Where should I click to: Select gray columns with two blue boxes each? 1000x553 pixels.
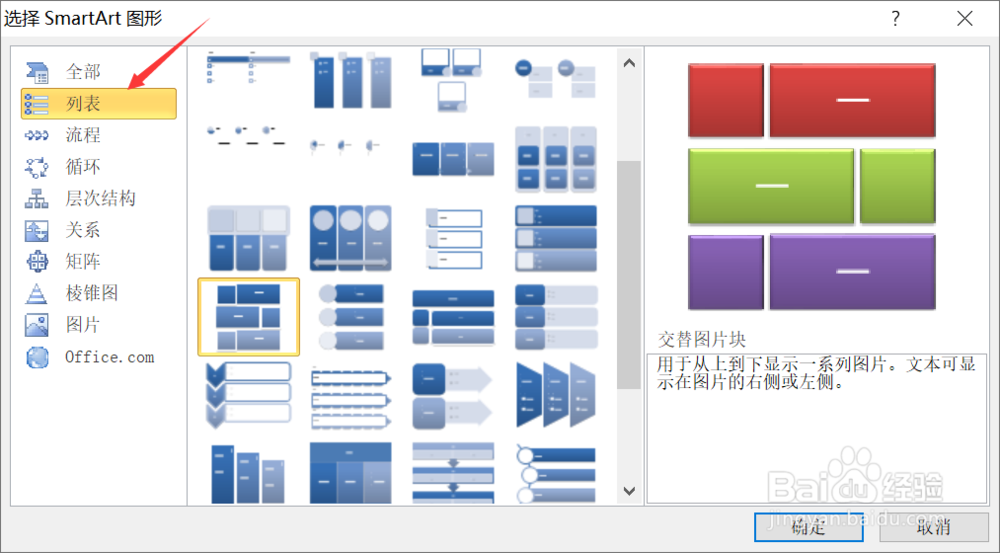(555, 159)
